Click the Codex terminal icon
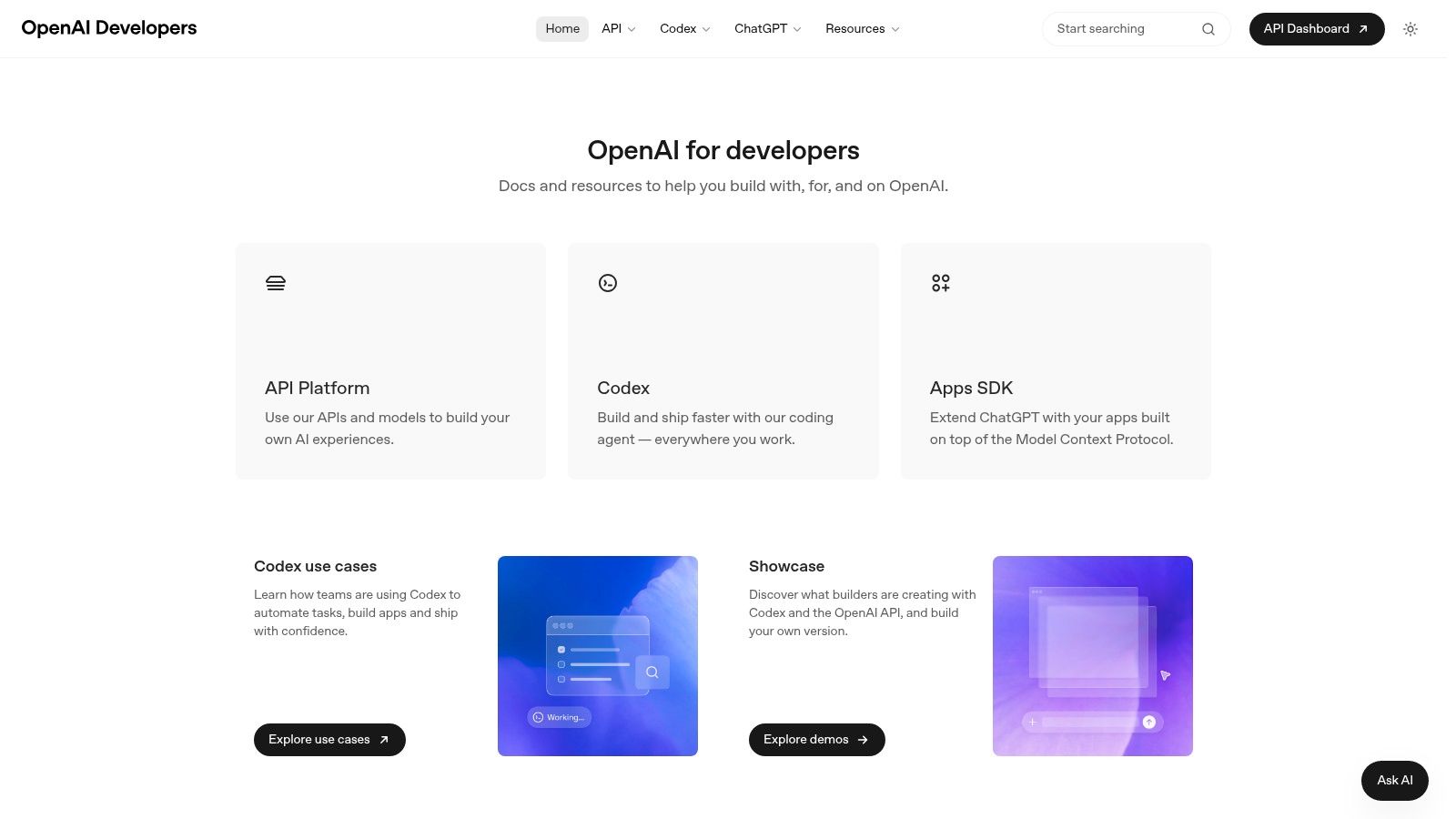The width and height of the screenshot is (1456, 819). coord(608,283)
